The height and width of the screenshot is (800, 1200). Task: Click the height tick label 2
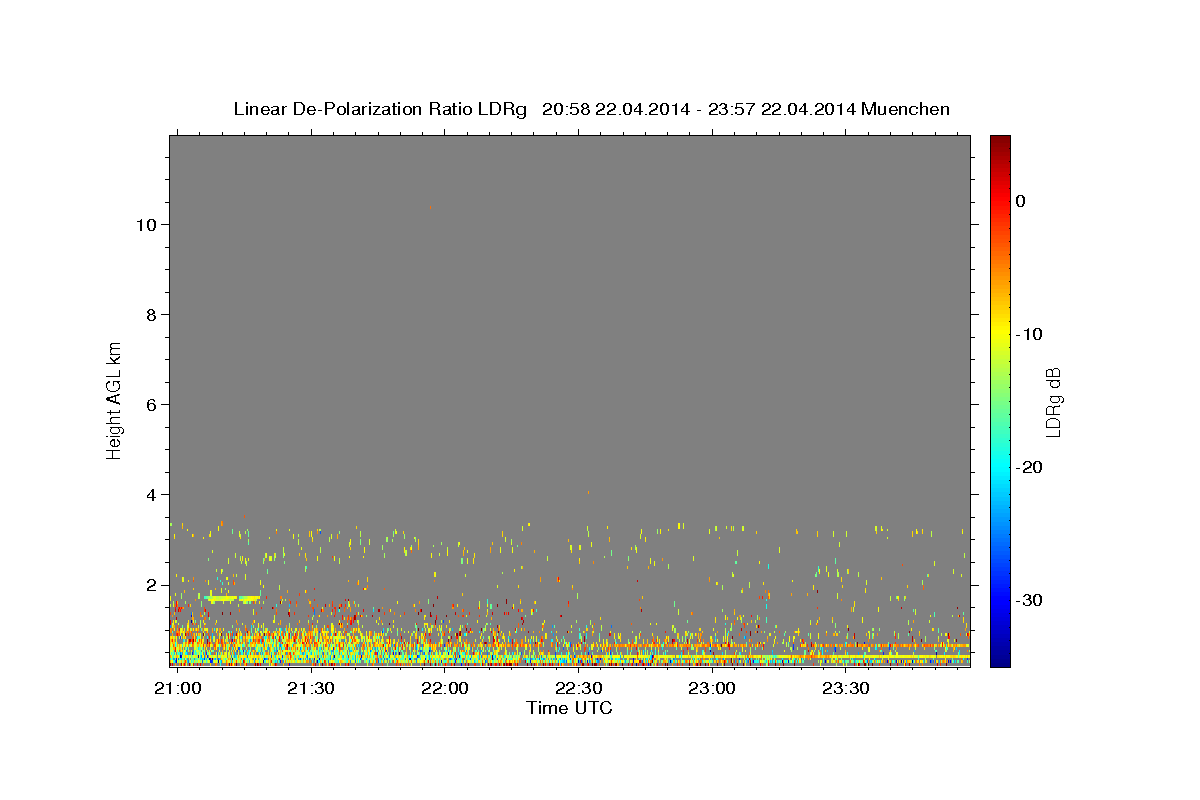pyautogui.click(x=152, y=585)
